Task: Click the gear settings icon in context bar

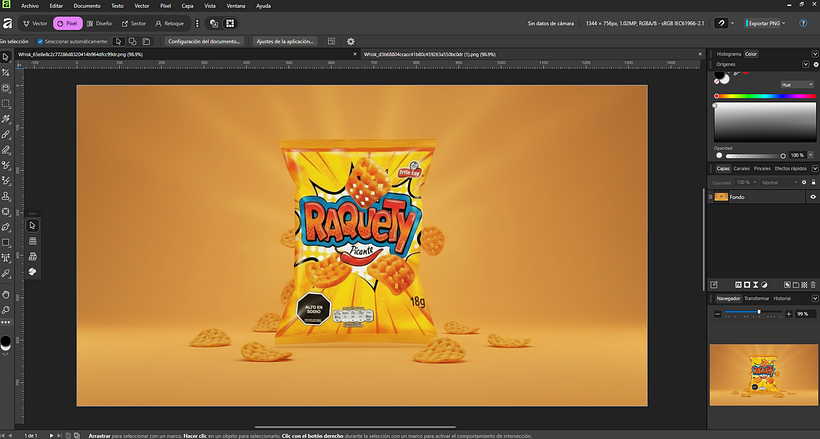Action: coord(350,41)
